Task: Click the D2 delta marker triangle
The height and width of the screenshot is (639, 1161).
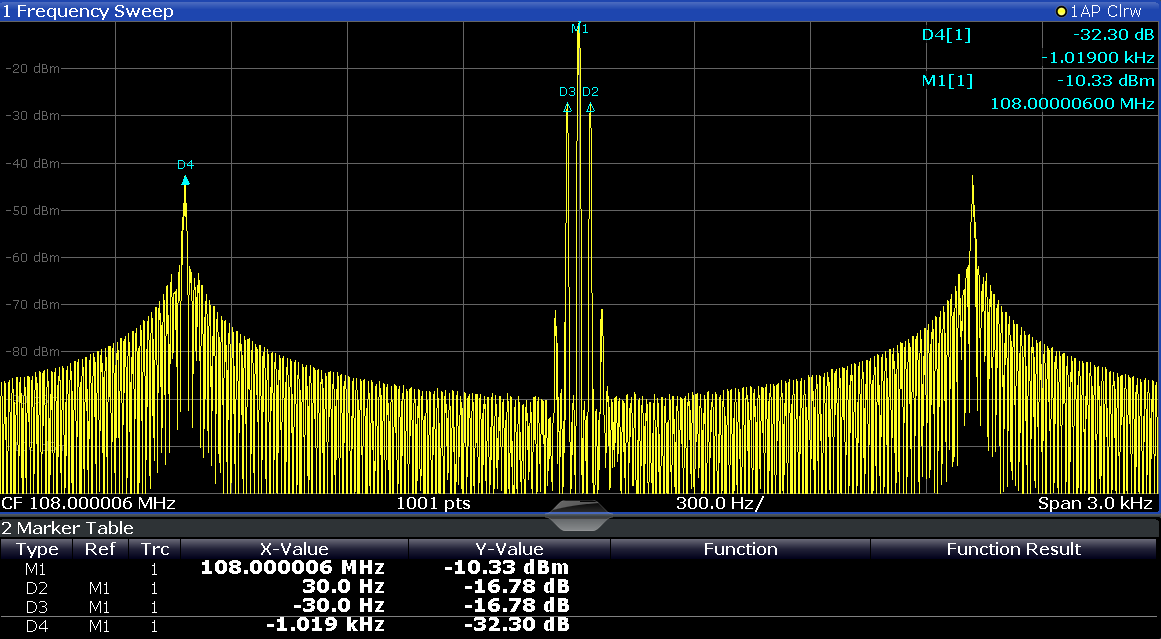Action: 591,106
